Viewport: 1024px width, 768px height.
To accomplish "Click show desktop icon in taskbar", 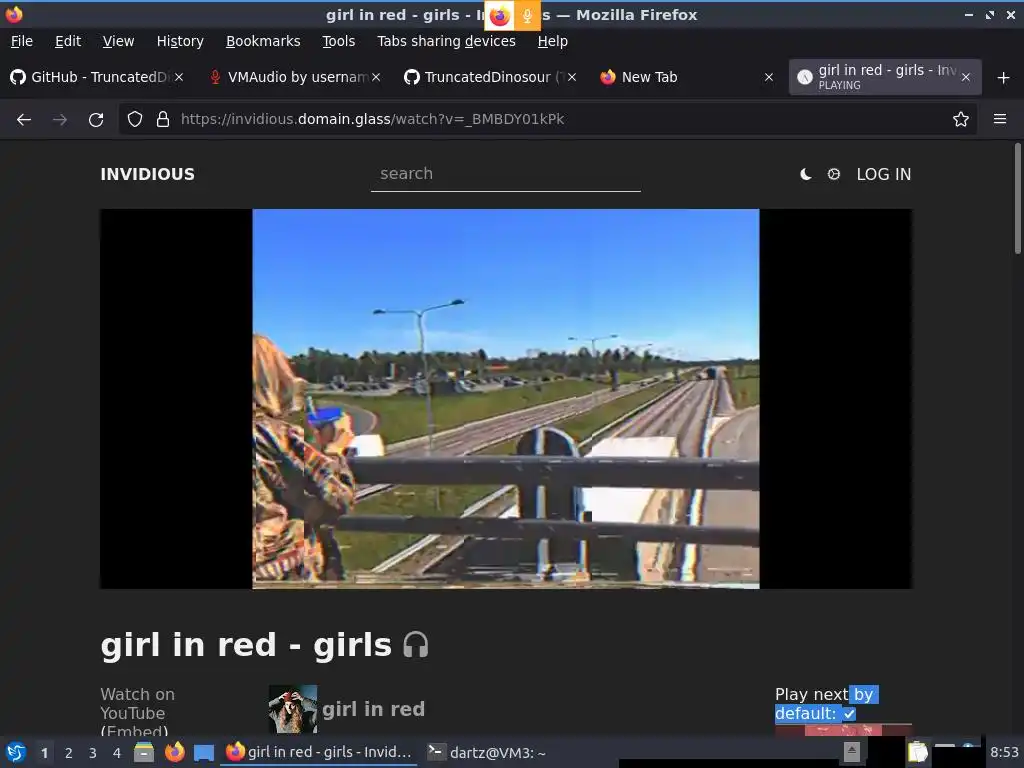I will 204,753.
